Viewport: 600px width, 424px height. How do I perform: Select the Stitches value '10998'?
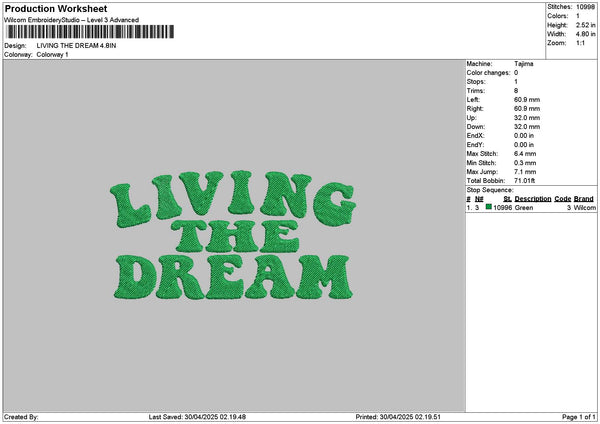[585, 7]
